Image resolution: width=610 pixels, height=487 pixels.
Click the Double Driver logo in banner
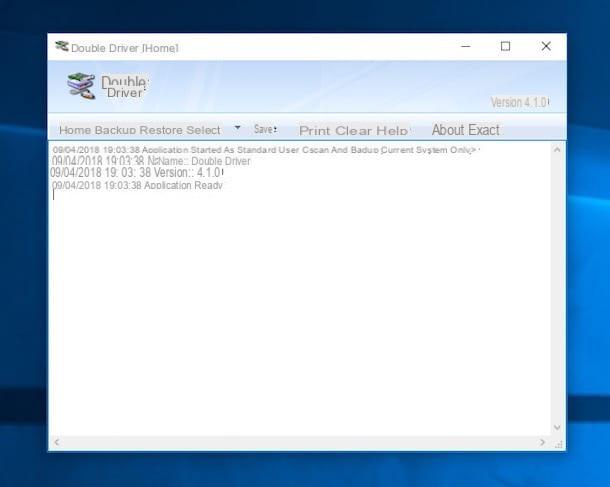click(x=81, y=86)
